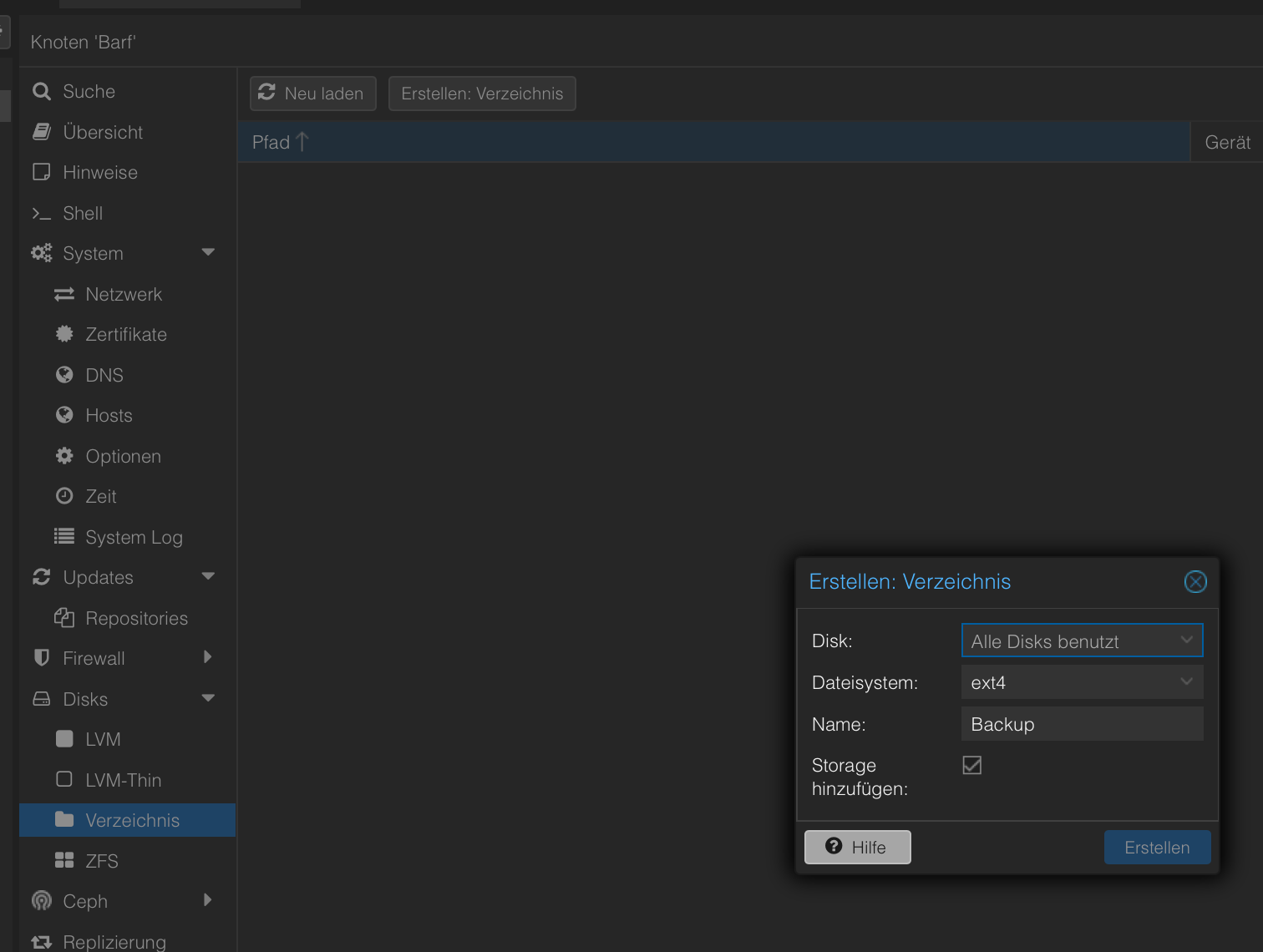Select Netzwerk in the sidebar
The image size is (1263, 952).
click(x=127, y=294)
